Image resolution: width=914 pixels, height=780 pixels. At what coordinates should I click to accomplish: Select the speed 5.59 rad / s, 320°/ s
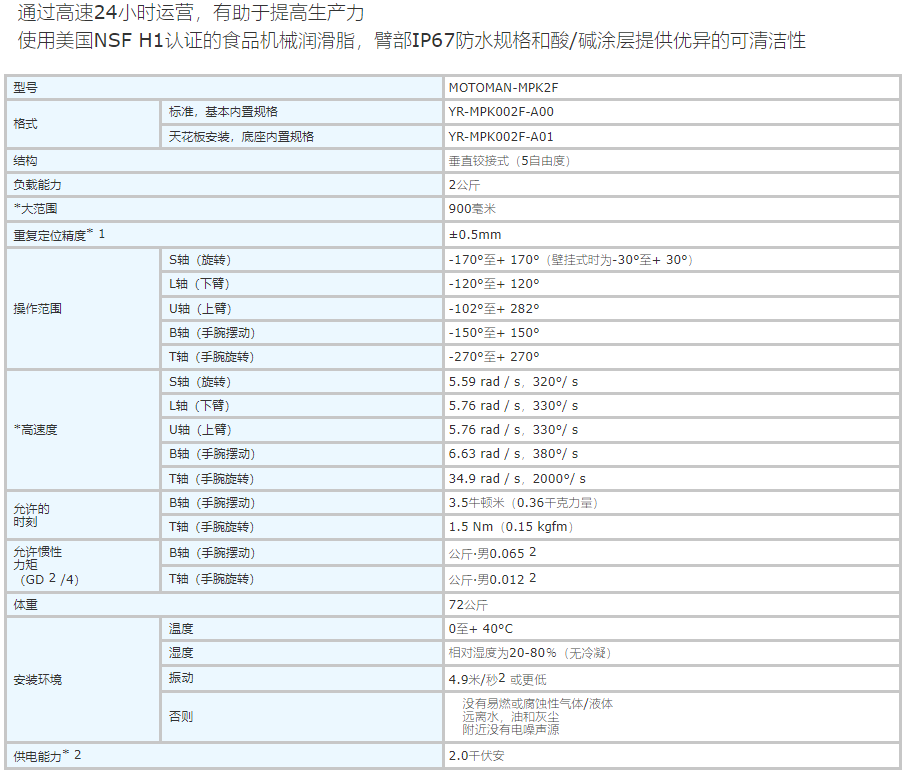pos(513,382)
